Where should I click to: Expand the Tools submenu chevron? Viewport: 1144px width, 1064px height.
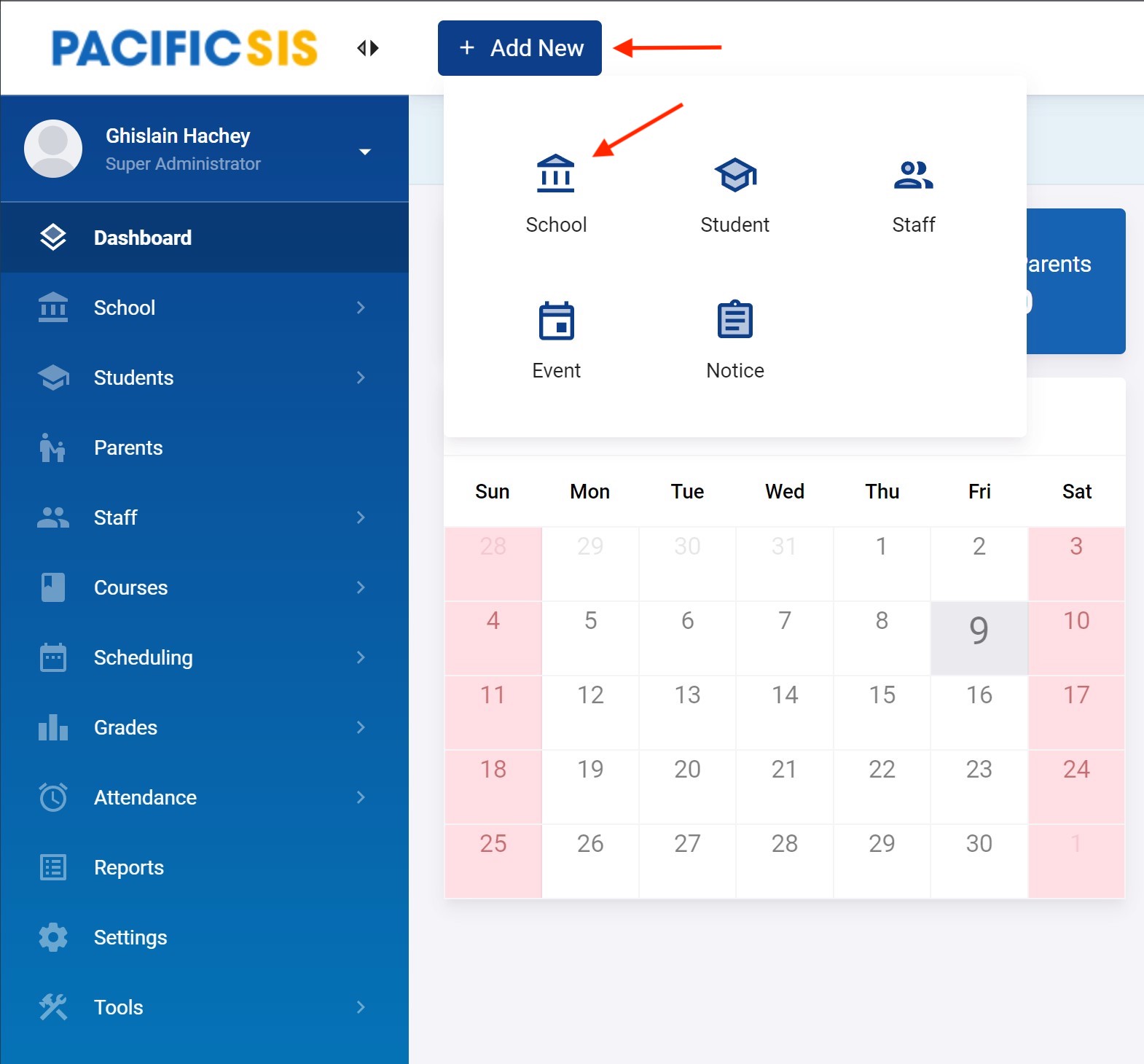(361, 1007)
